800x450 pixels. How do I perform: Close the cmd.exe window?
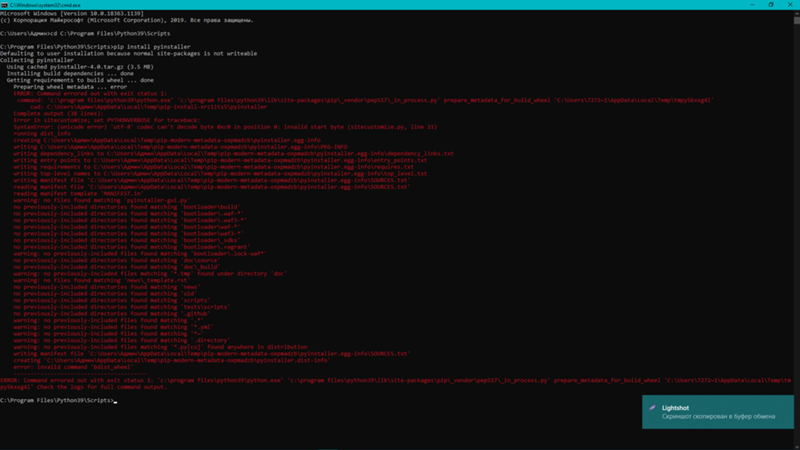point(788,3)
